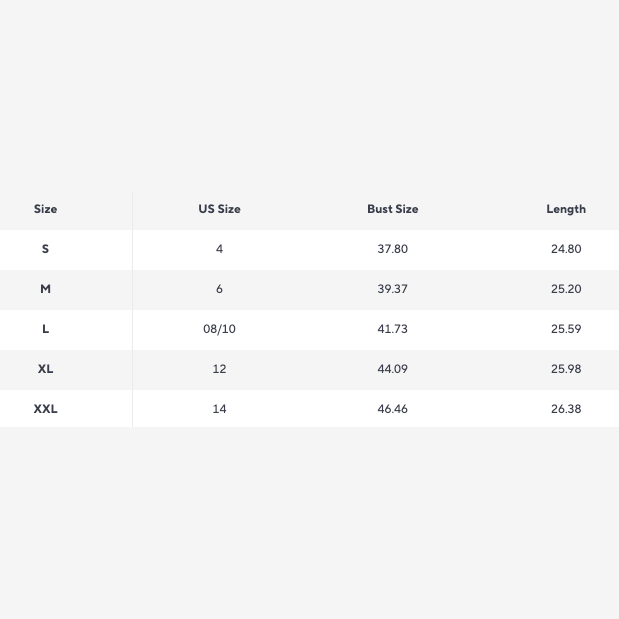Click length value 25.98
Screen dimensions: 619x619
click(565, 369)
